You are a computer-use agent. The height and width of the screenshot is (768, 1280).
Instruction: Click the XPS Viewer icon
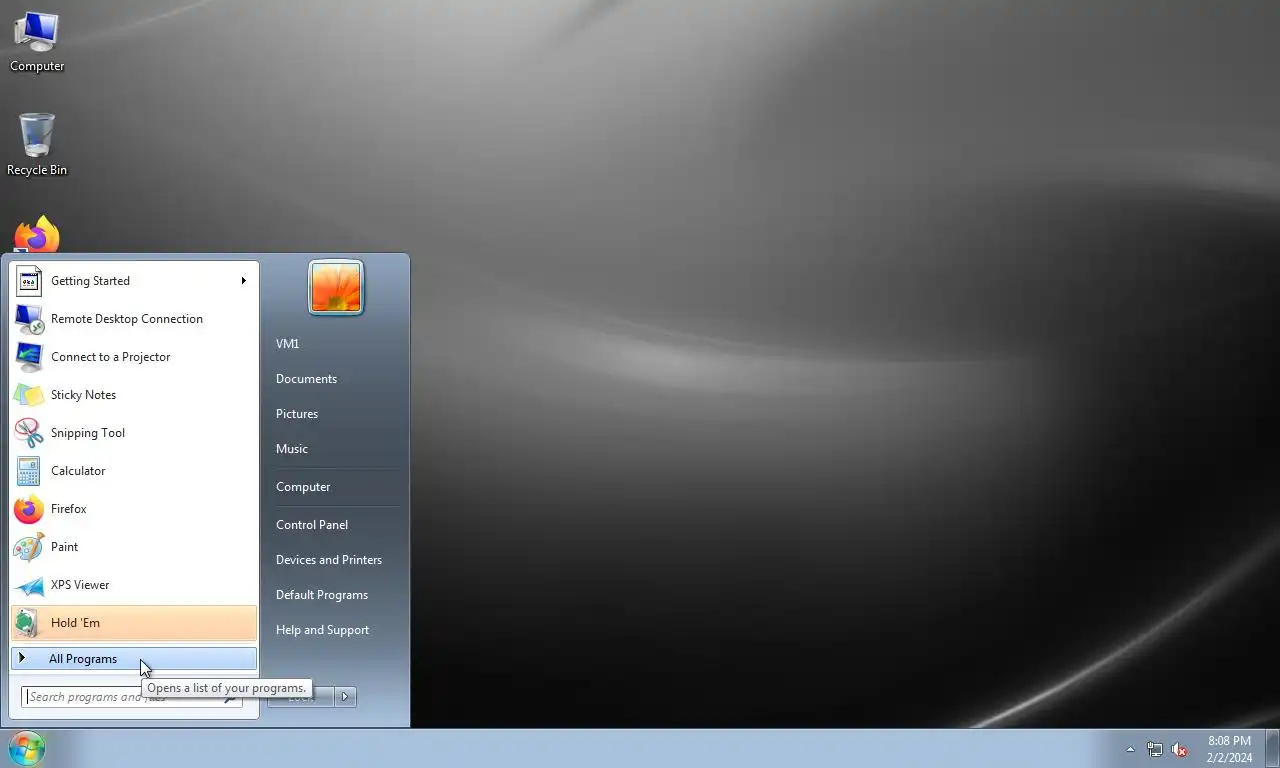[29, 585]
